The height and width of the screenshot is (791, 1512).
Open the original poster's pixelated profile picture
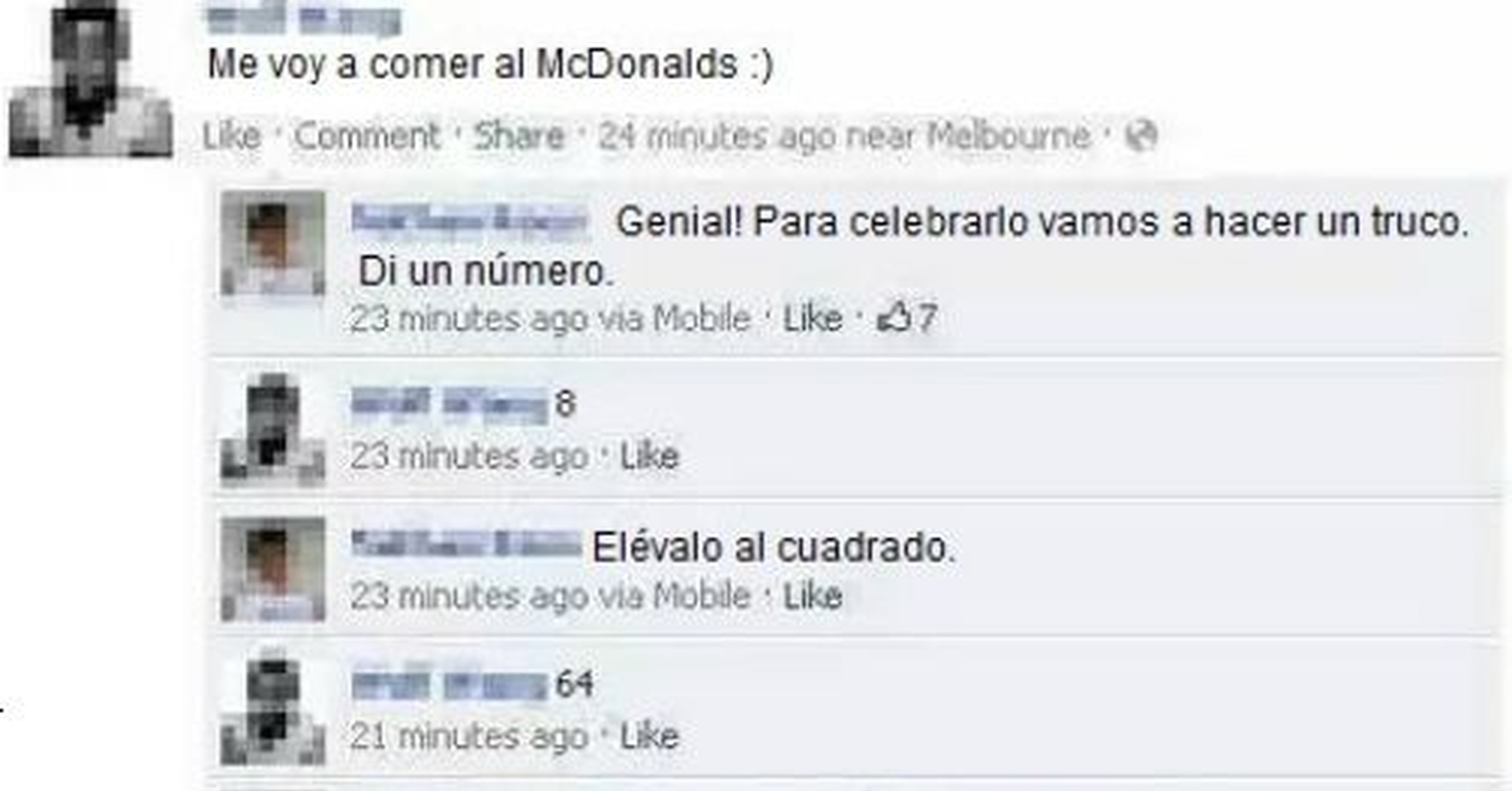91,80
